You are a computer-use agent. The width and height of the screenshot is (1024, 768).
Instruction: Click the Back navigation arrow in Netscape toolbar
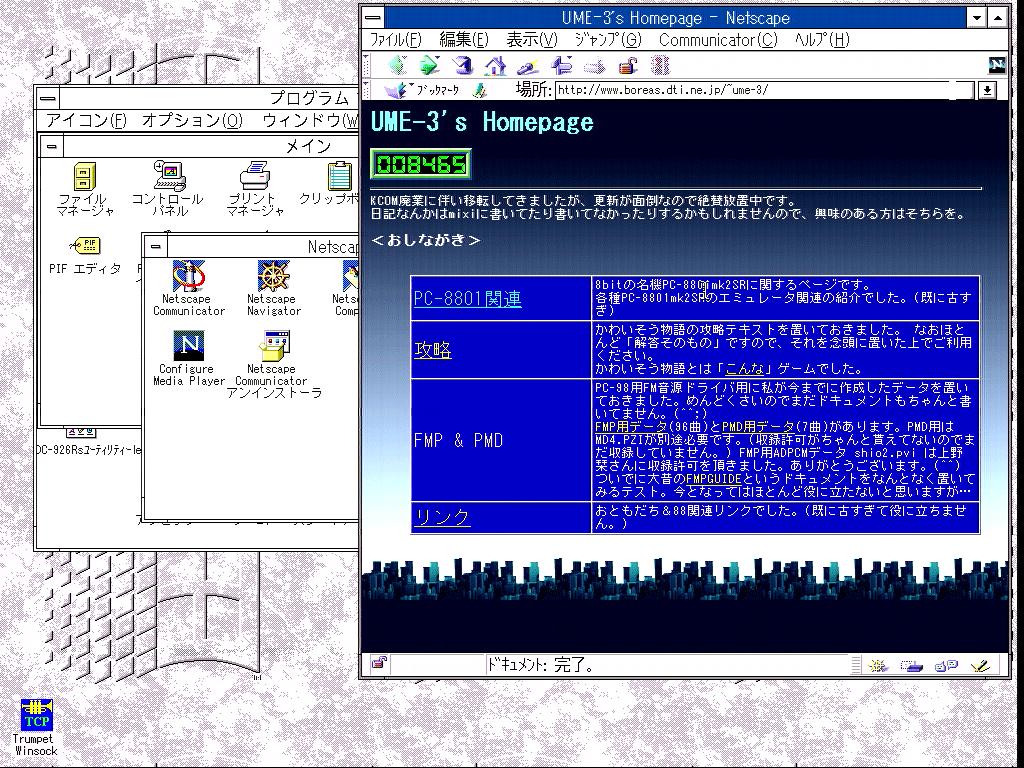click(398, 65)
